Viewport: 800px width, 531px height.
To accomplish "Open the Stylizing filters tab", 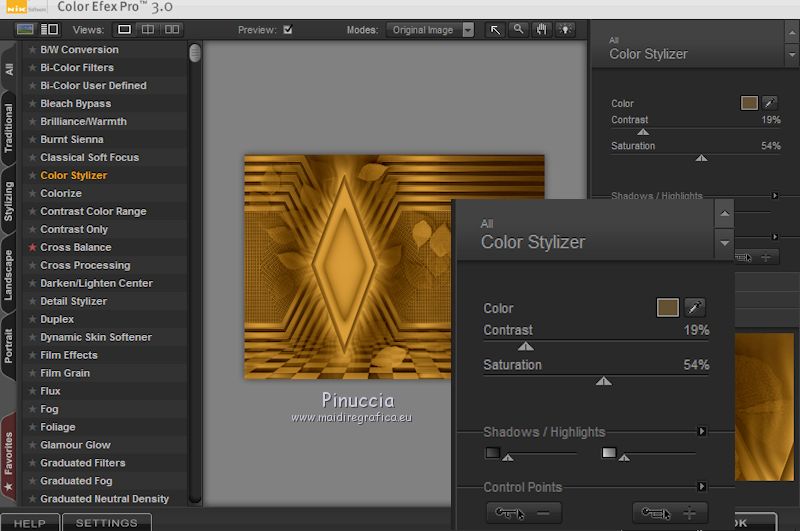I will (x=9, y=200).
